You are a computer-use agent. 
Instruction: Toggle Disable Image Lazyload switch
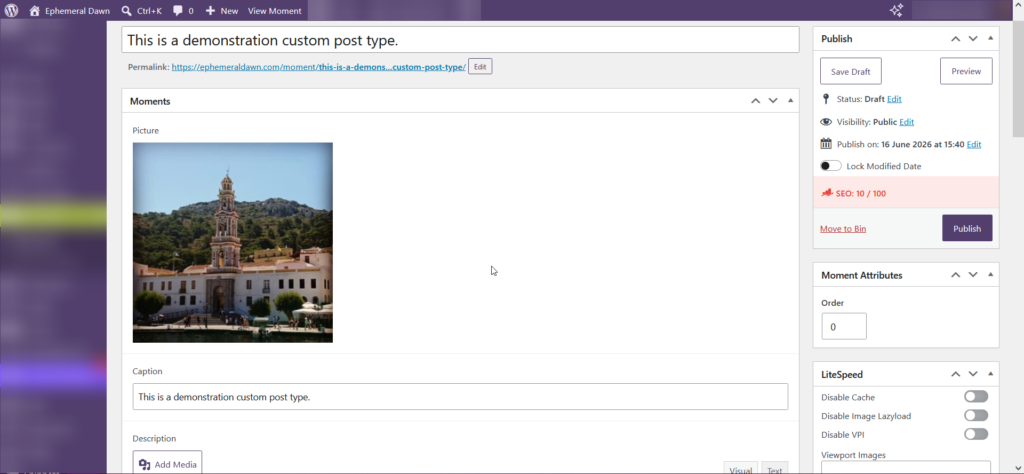tap(976, 415)
